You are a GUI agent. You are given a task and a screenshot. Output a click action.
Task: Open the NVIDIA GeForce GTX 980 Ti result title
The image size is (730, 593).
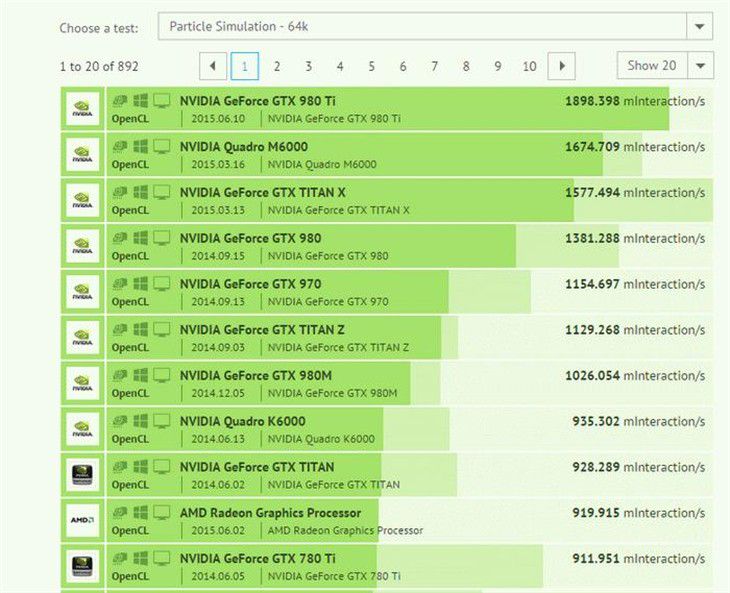(257, 101)
